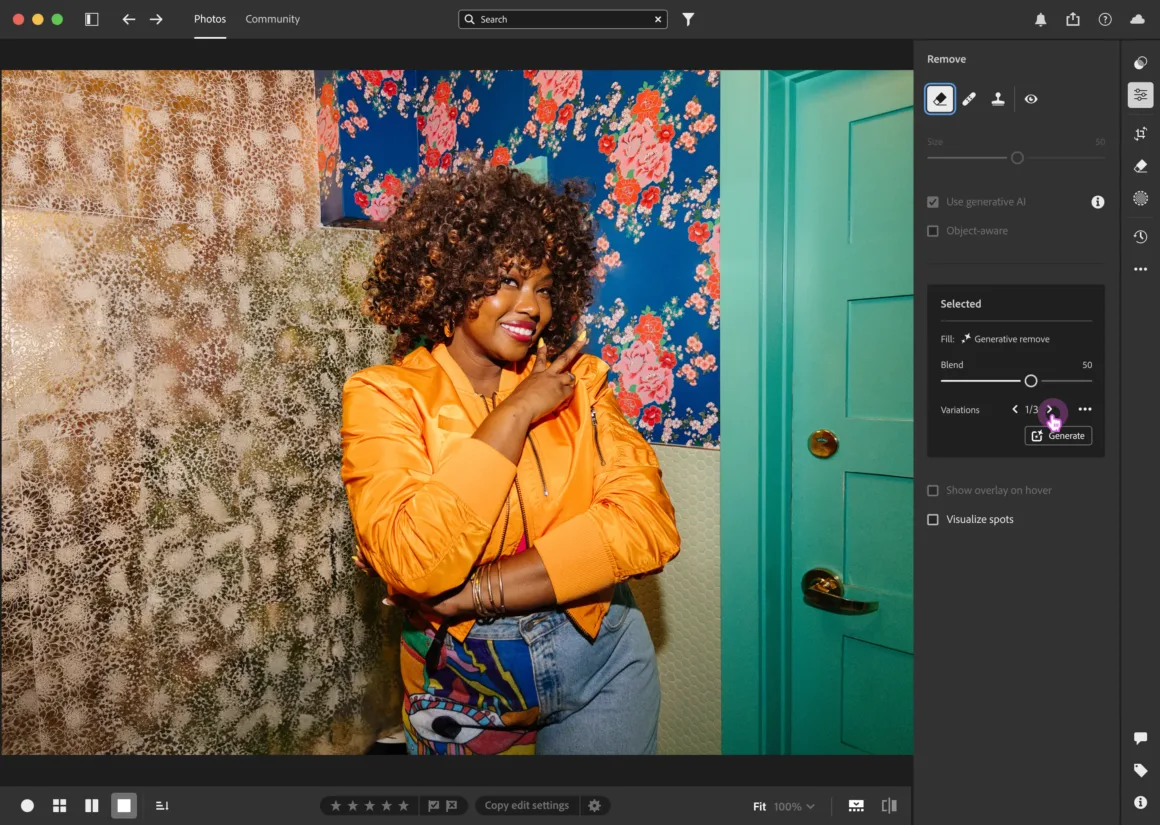1160x825 pixels.
Task: Toggle the overlay eye icon in Remove panel
Action: [x=1031, y=98]
